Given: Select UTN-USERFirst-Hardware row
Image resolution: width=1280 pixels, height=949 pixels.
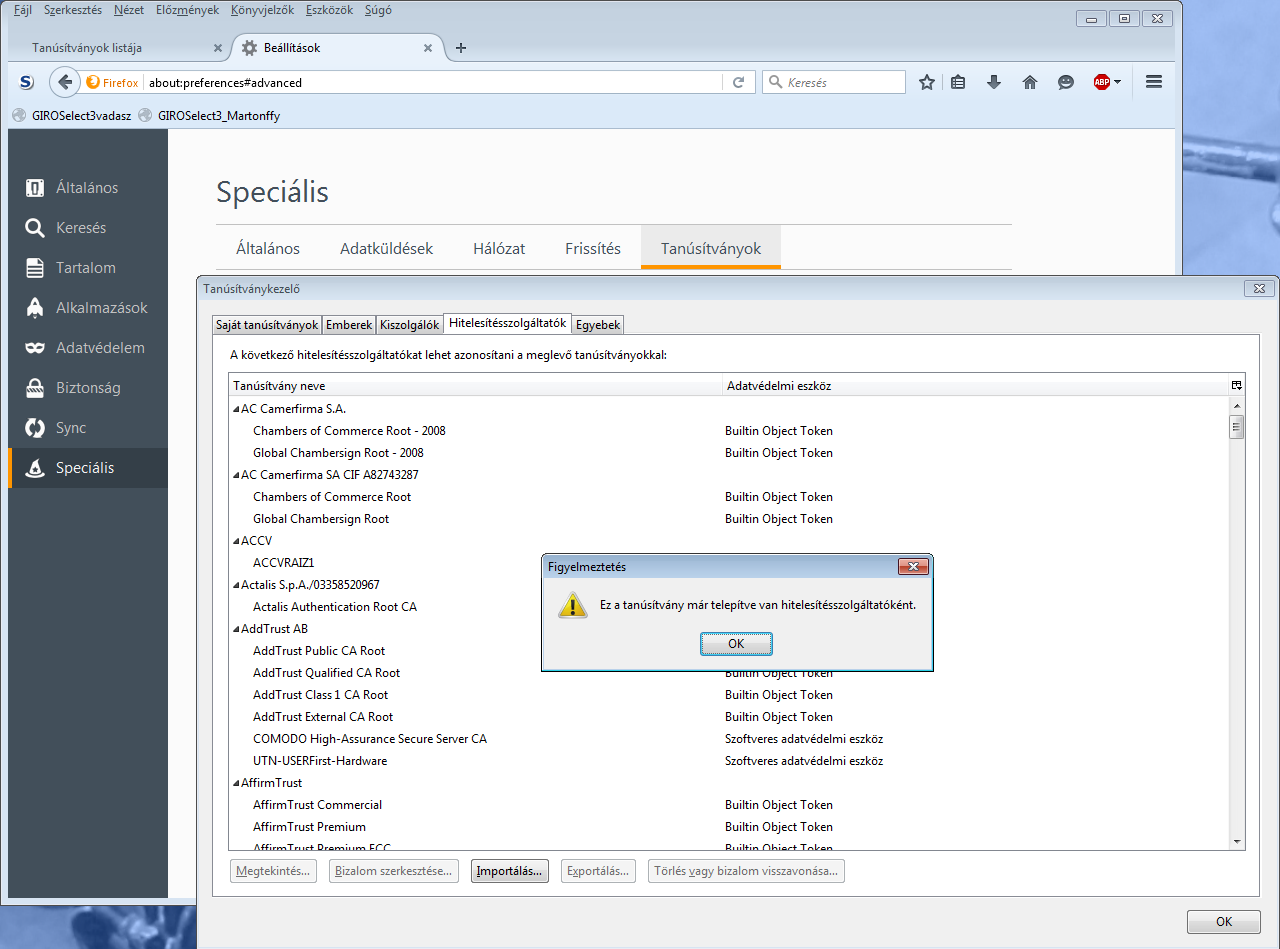Looking at the screenshot, I should [729, 761].
